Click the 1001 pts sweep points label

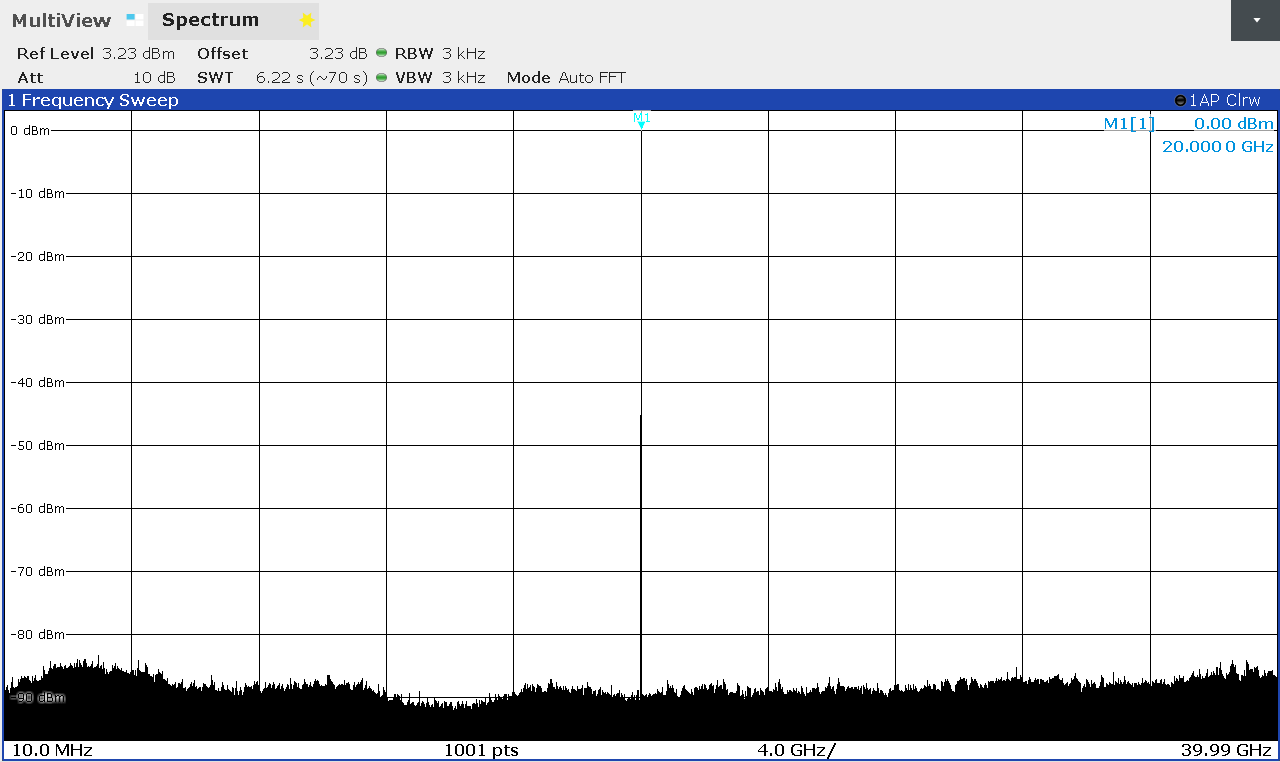coord(481,750)
